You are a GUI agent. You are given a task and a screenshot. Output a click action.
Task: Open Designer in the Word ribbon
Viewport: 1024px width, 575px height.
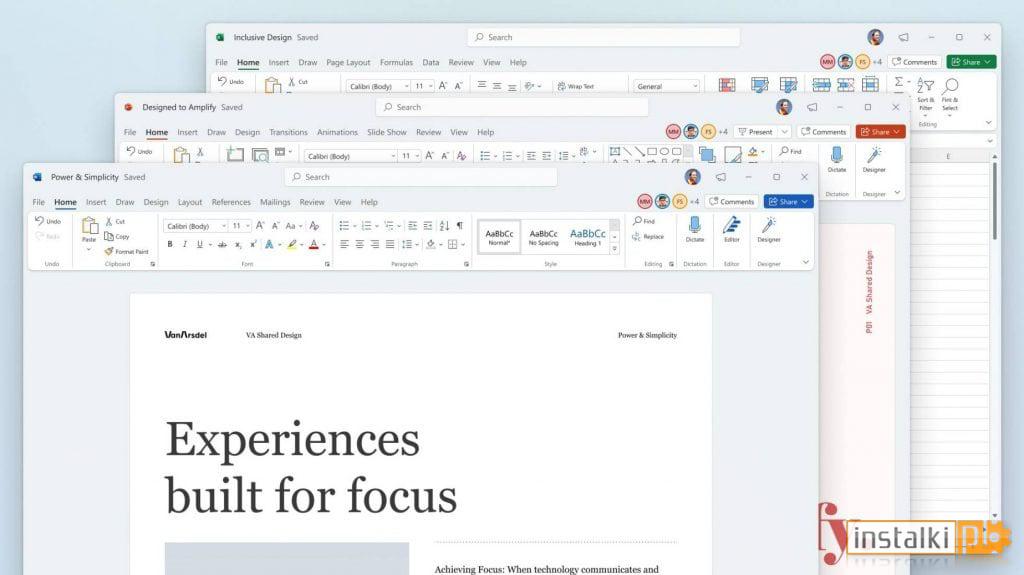pyautogui.click(x=769, y=230)
